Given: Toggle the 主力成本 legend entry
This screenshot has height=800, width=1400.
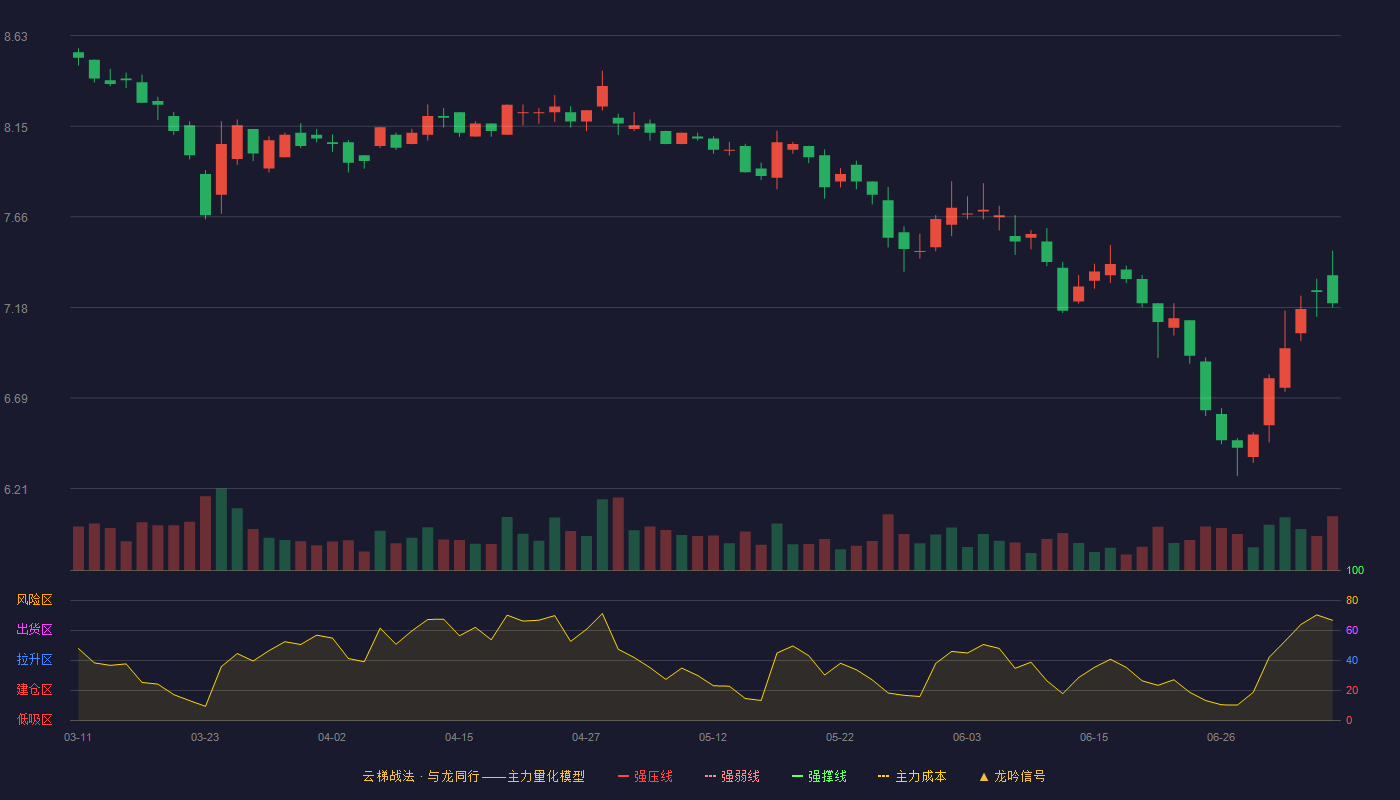Looking at the screenshot, I should [911, 776].
